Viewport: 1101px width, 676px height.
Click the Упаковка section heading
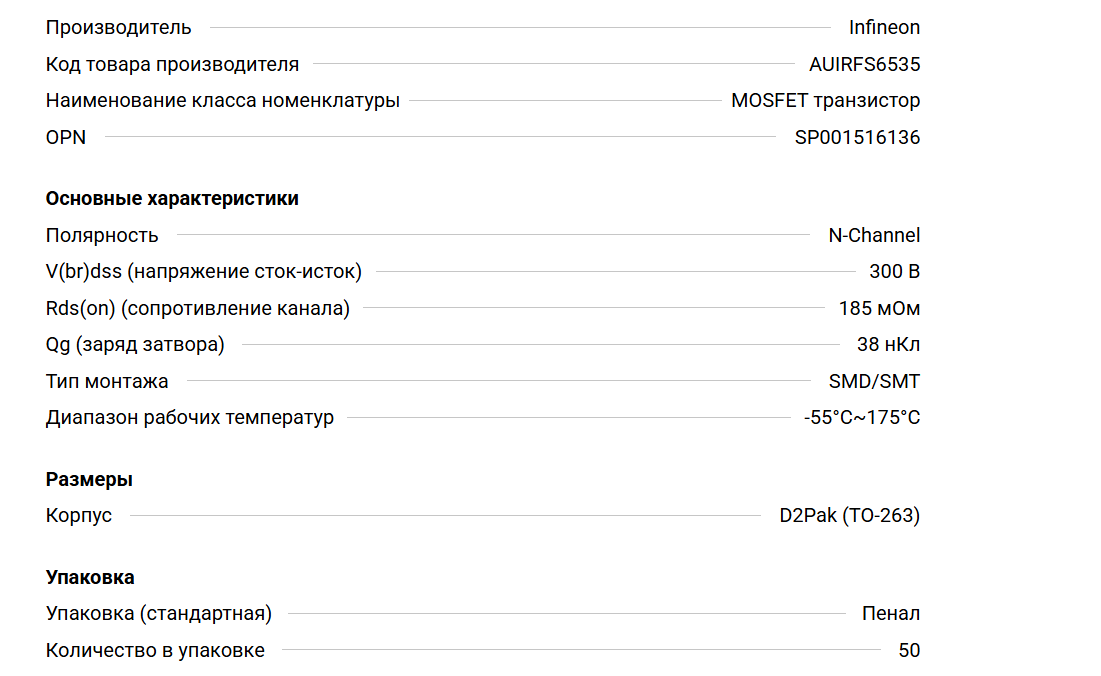(90, 578)
